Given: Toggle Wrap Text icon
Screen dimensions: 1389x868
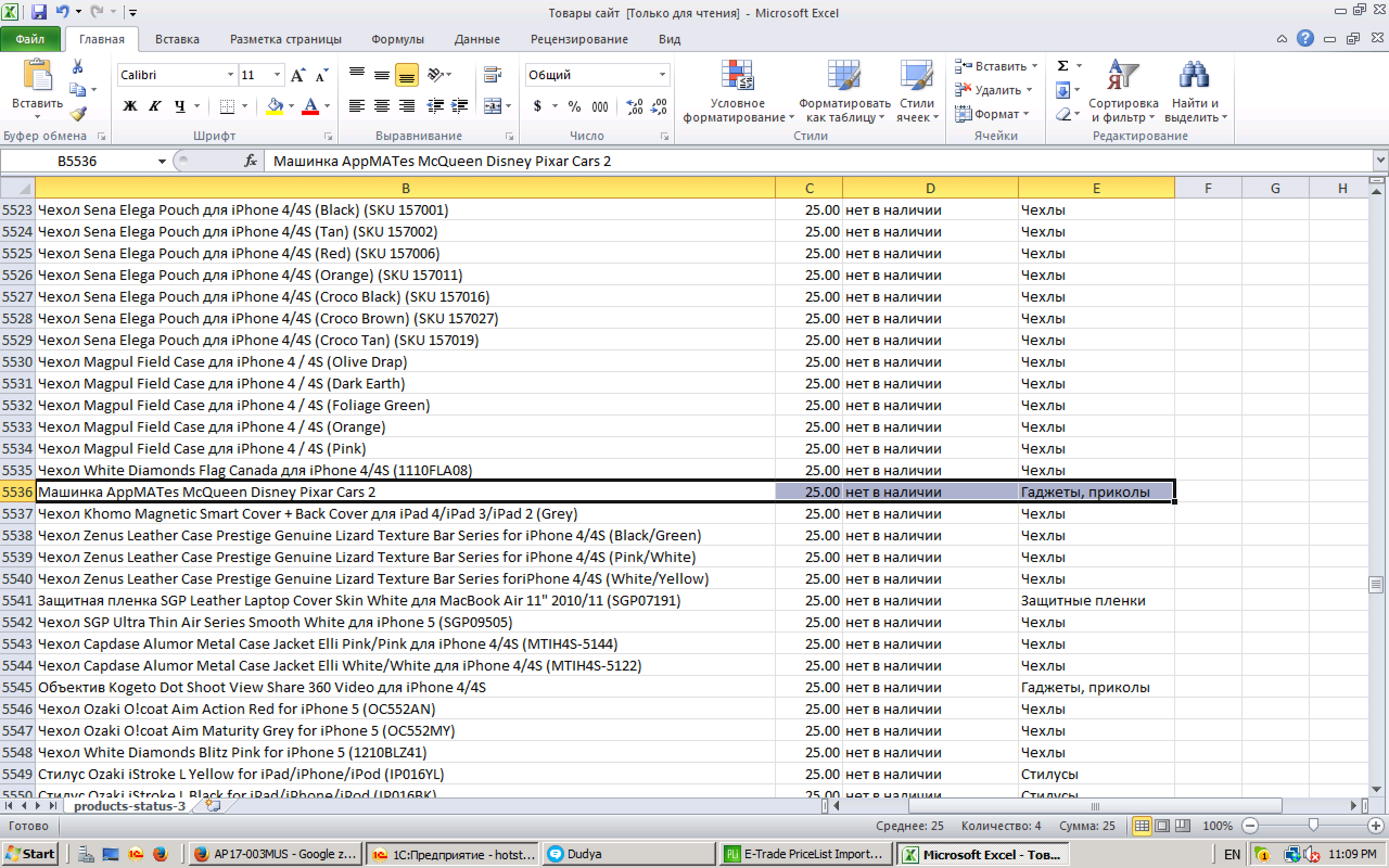Looking at the screenshot, I should point(493,75).
